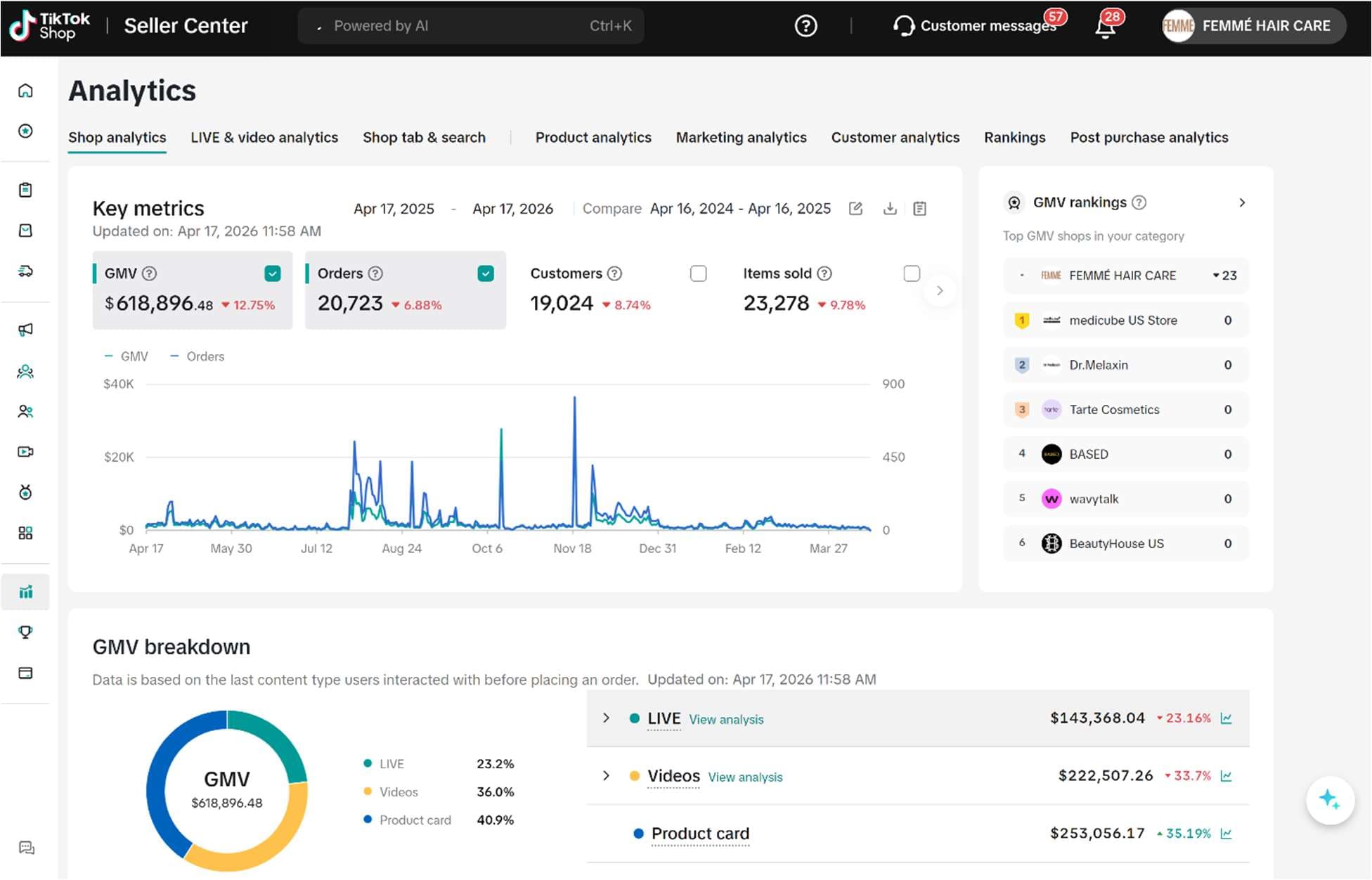
Task: Switch to Product analytics tab
Action: (593, 138)
